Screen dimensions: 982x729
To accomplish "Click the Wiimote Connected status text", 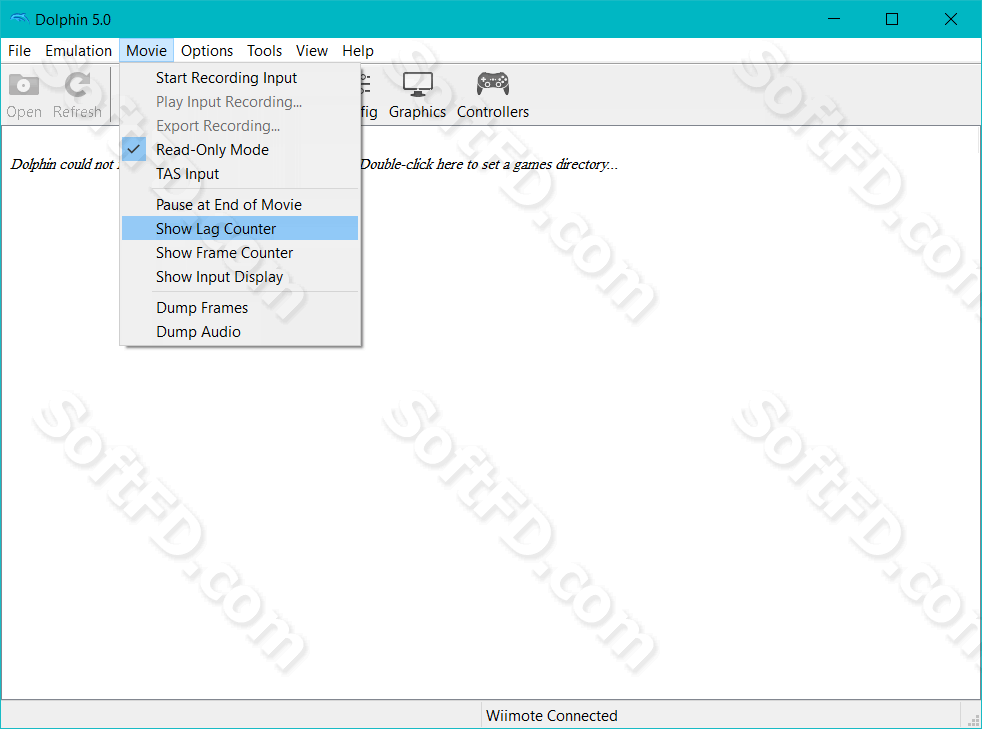I will coord(552,715).
